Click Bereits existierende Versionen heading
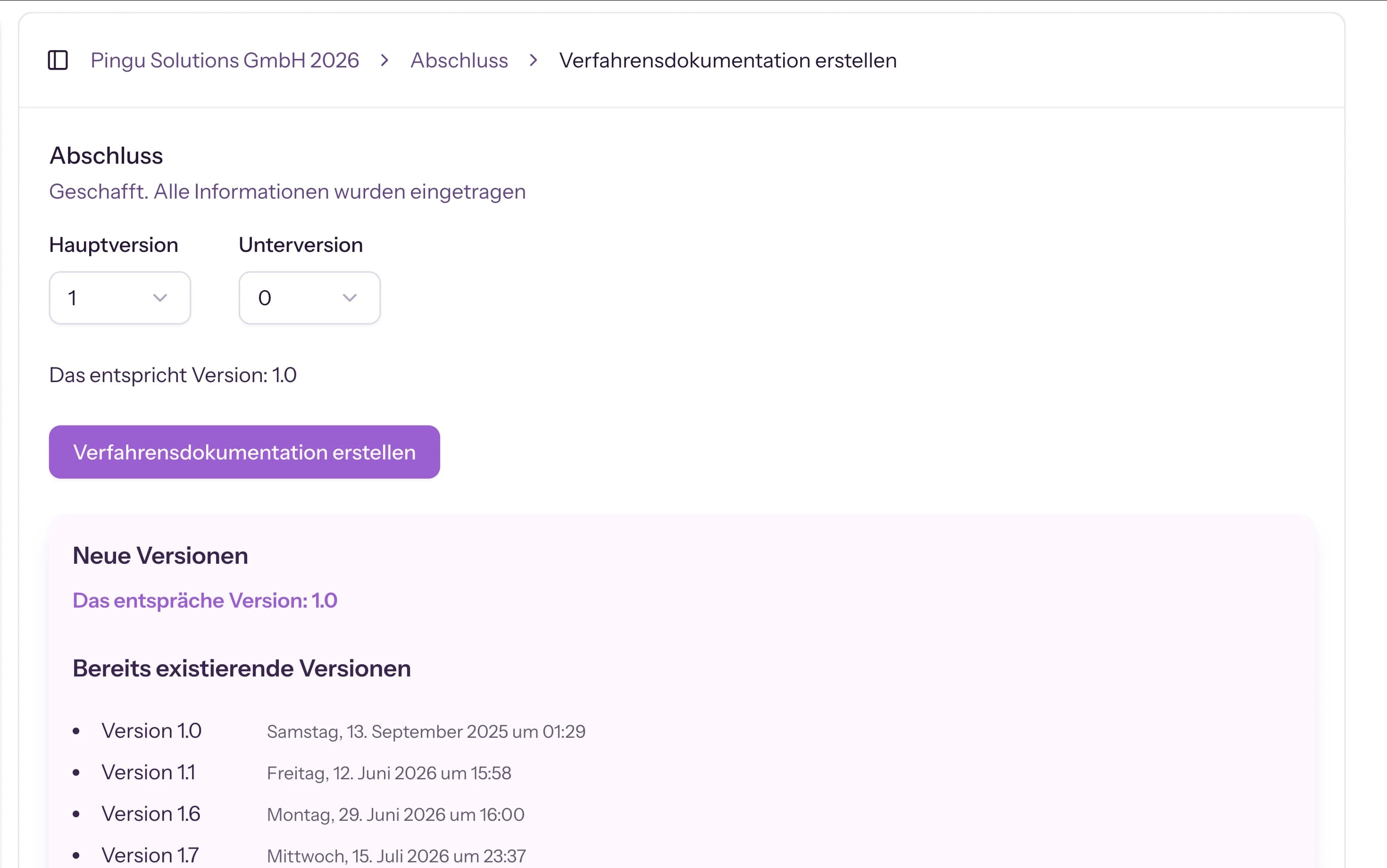The width and height of the screenshot is (1387, 868). 242,668
